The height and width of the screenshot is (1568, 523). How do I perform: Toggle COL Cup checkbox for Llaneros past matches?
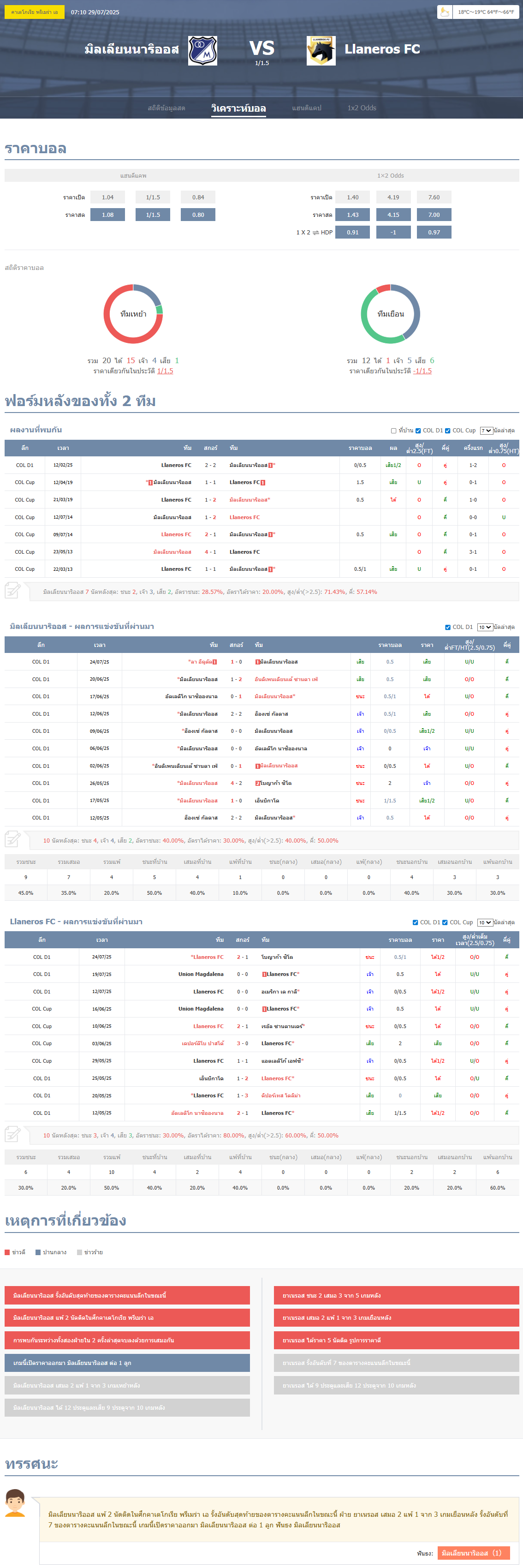click(x=445, y=922)
